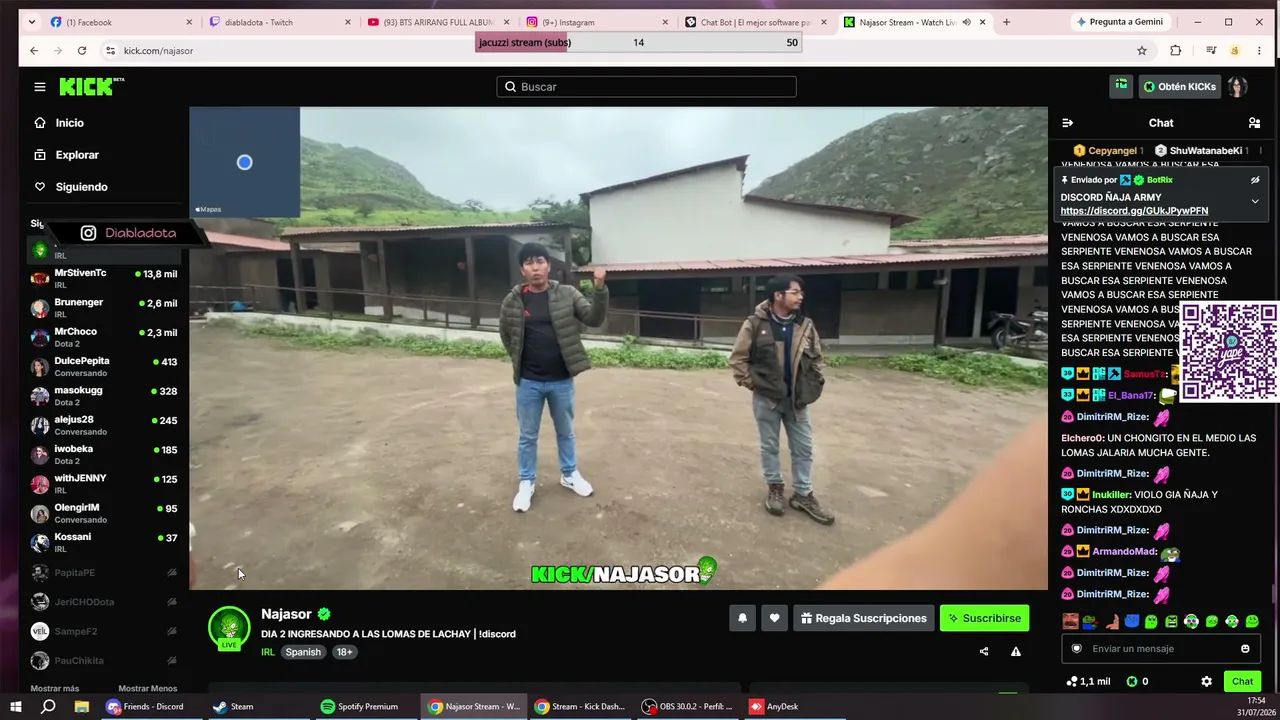Open chat identity badge icon
The width and height of the screenshot is (1280, 720).
pyautogui.click(x=1076, y=649)
